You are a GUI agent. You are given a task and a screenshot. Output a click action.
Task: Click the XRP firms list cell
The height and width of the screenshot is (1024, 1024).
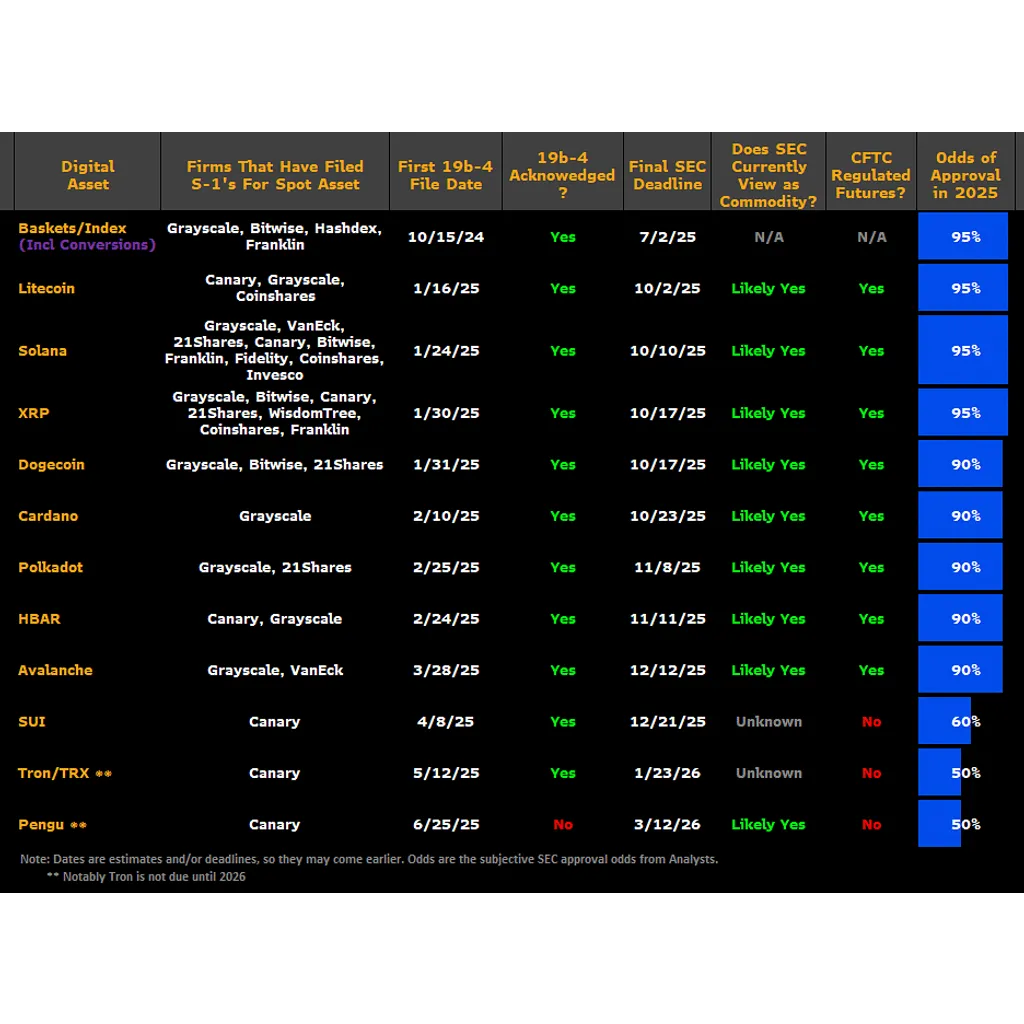[x=275, y=413]
